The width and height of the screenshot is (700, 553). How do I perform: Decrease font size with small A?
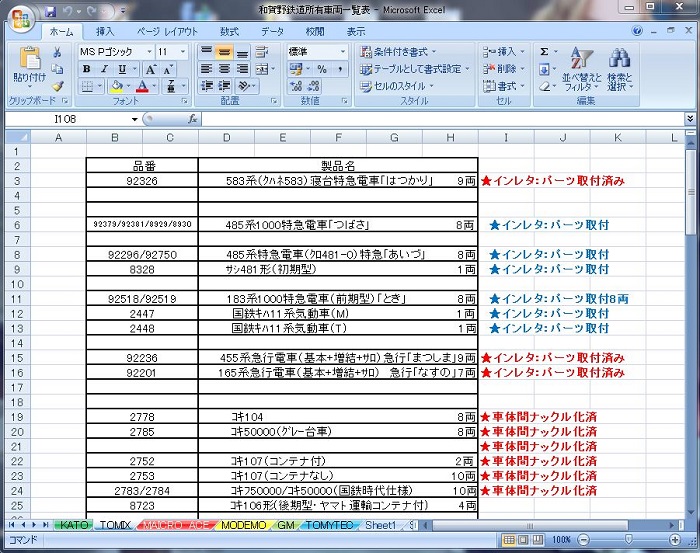(167, 69)
